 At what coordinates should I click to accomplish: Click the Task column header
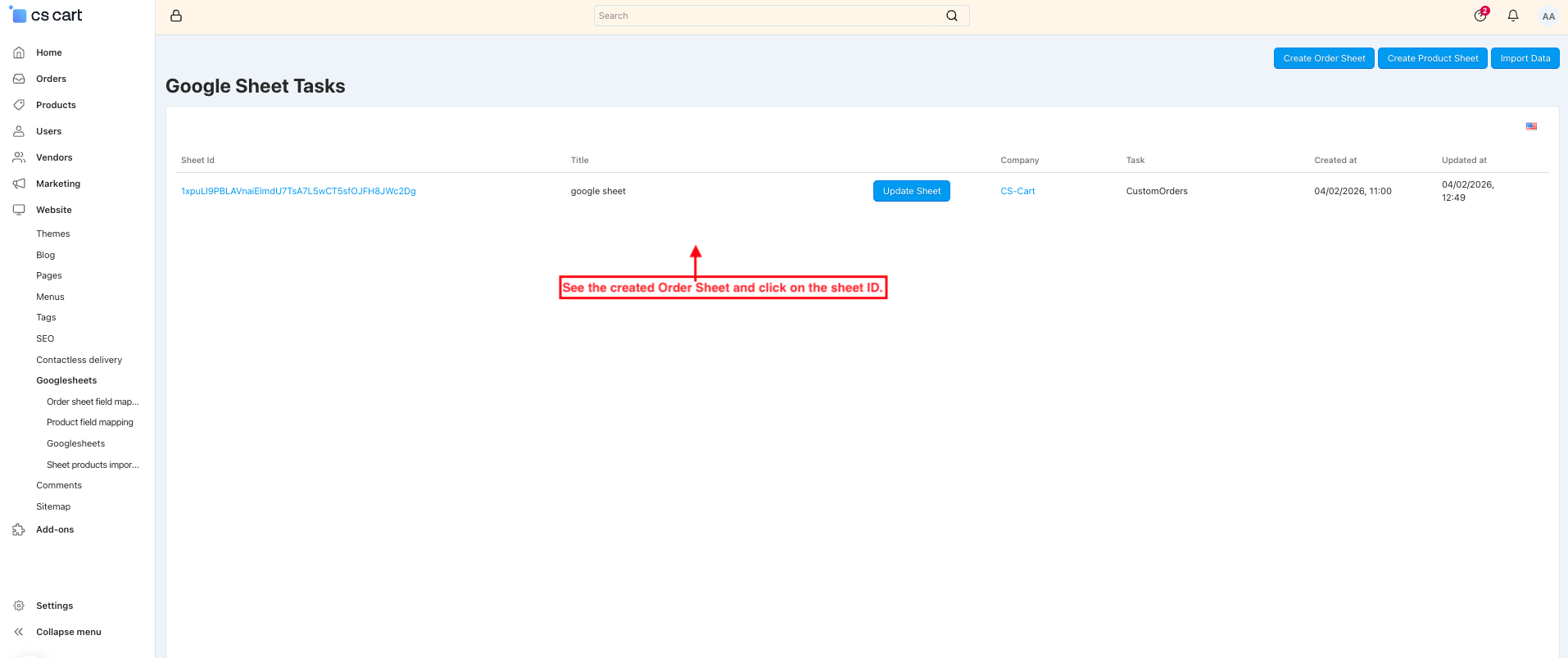[x=1135, y=160]
